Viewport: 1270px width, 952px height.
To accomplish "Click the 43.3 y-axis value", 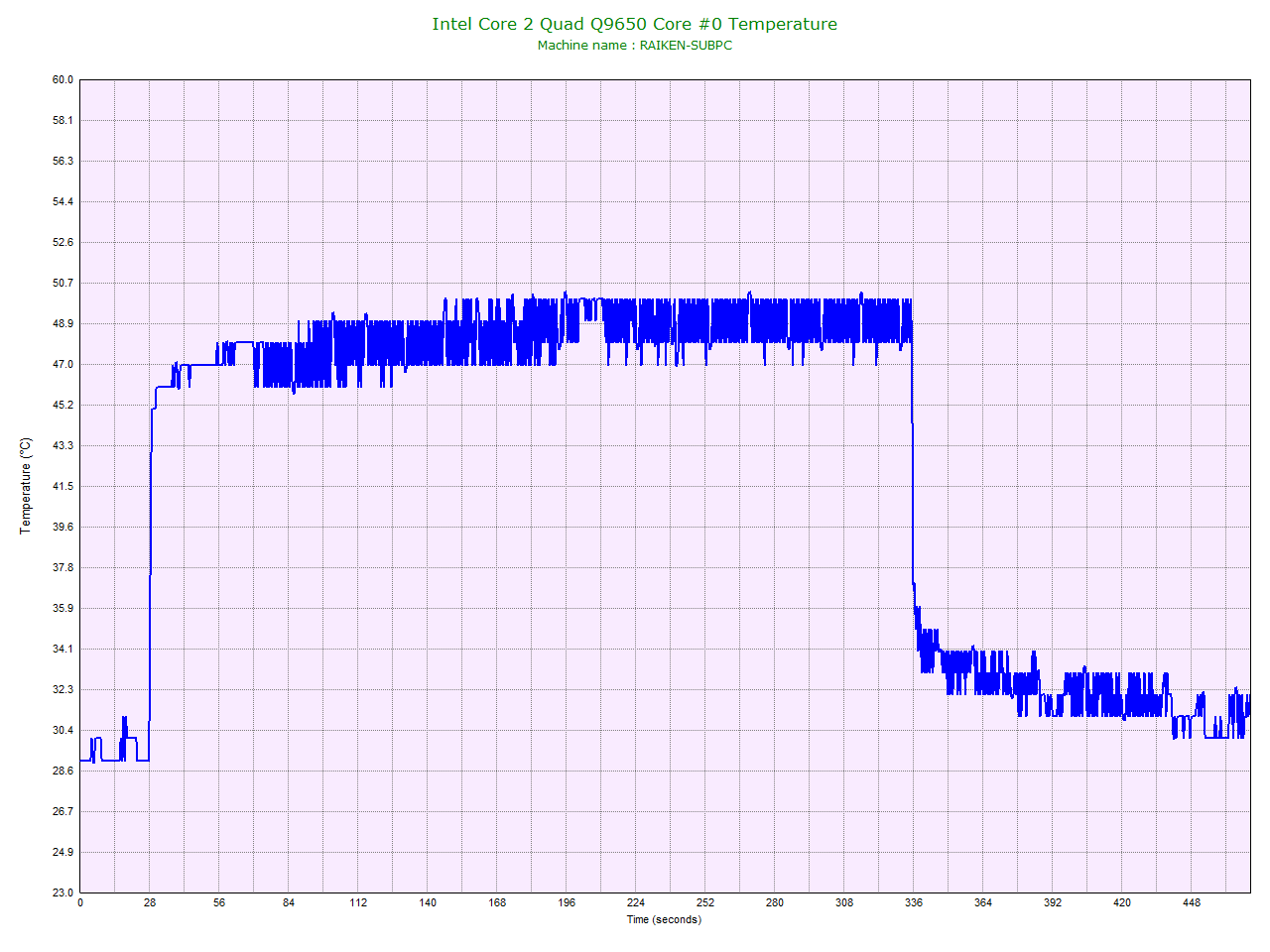I will pos(63,445).
